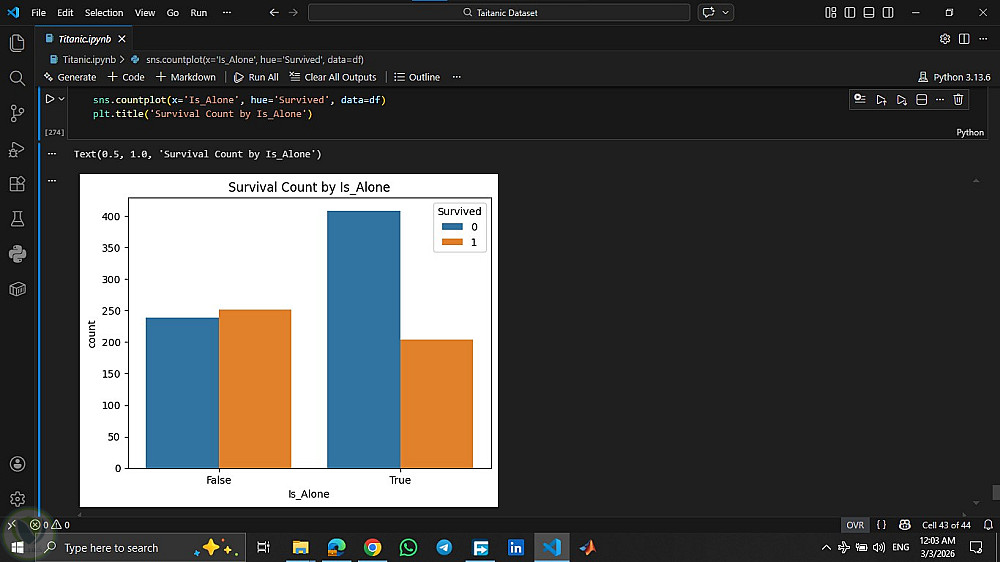Screen dimensions: 1000x562
Task: Open notebook toolbar more actions ellipsis
Action: coord(457,77)
